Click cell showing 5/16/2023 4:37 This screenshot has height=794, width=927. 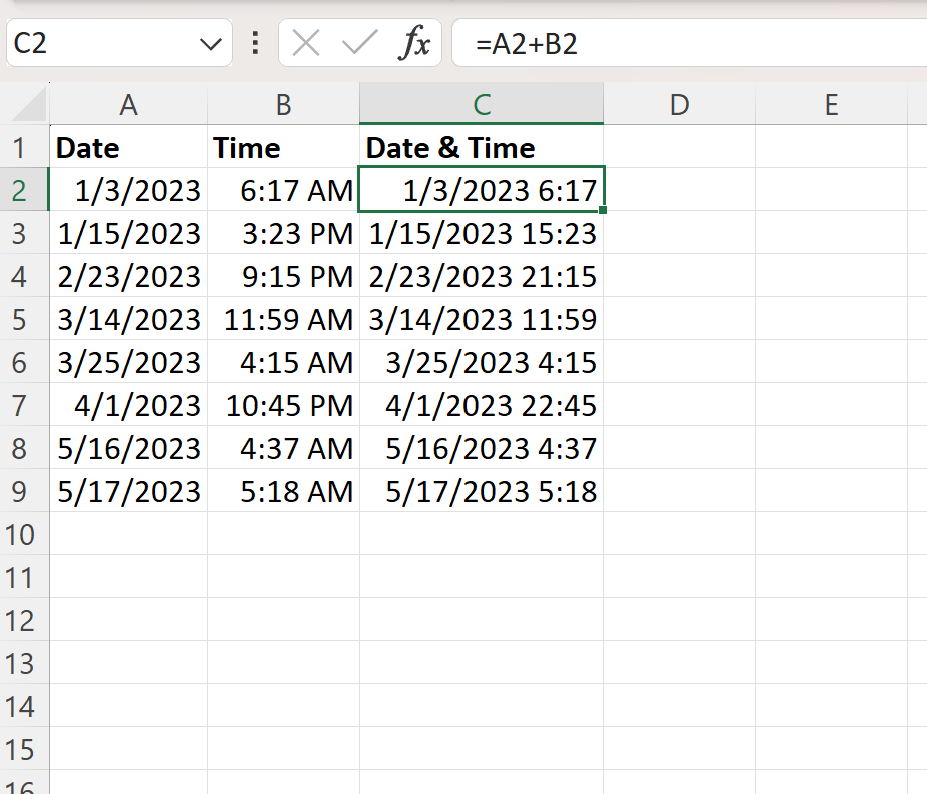(x=481, y=448)
